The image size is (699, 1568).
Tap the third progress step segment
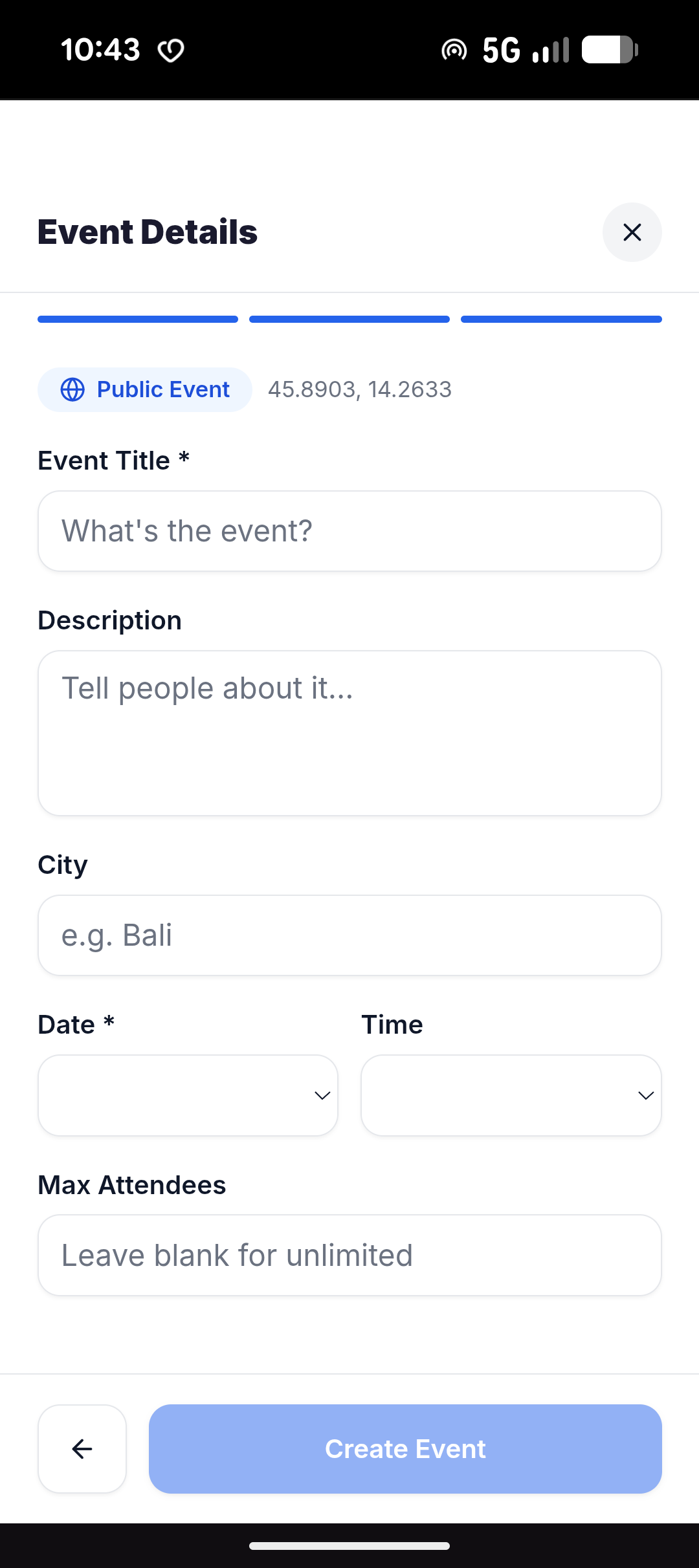pyautogui.click(x=561, y=319)
